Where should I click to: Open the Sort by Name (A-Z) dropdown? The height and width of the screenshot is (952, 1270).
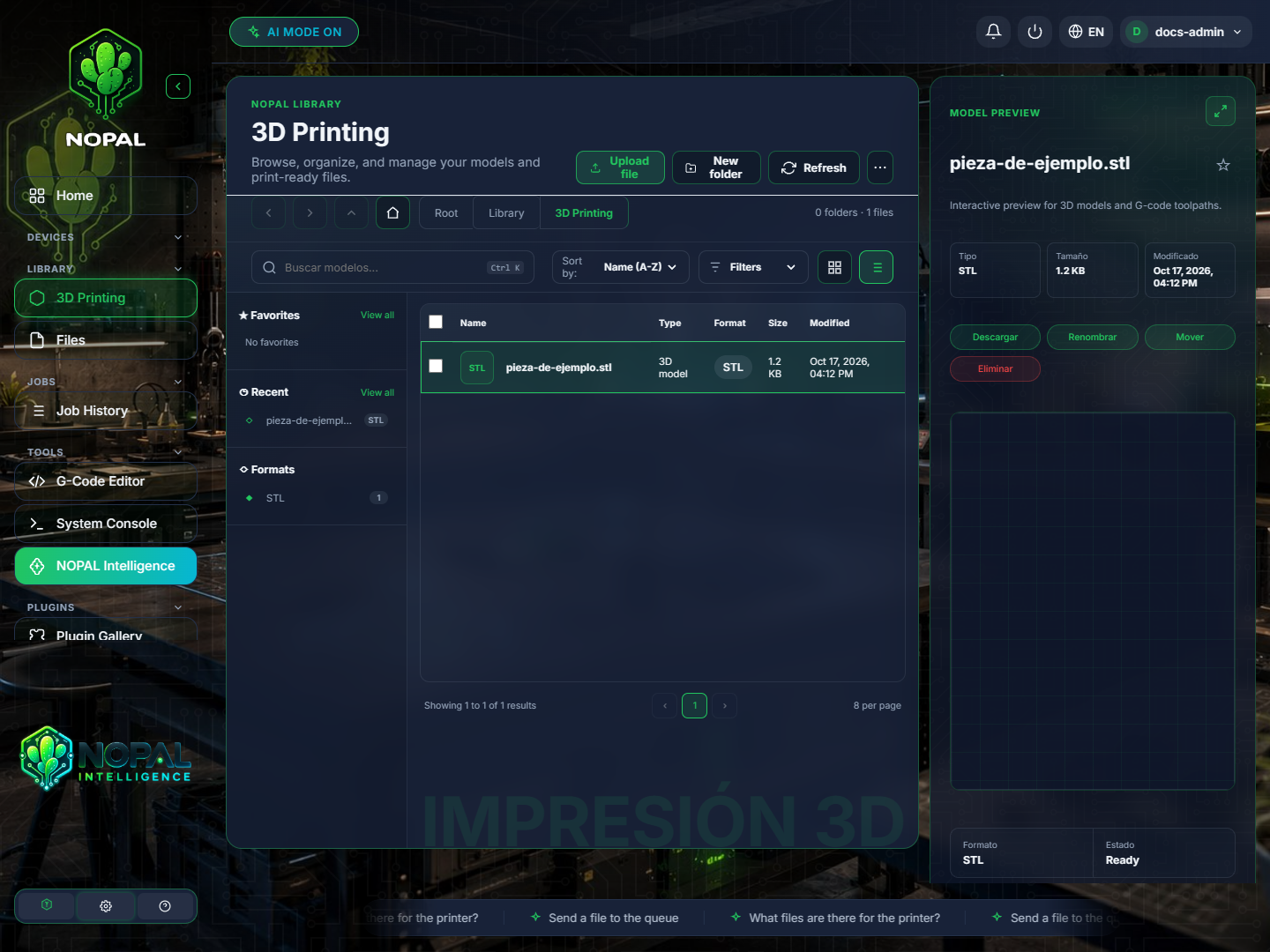pyautogui.click(x=621, y=267)
